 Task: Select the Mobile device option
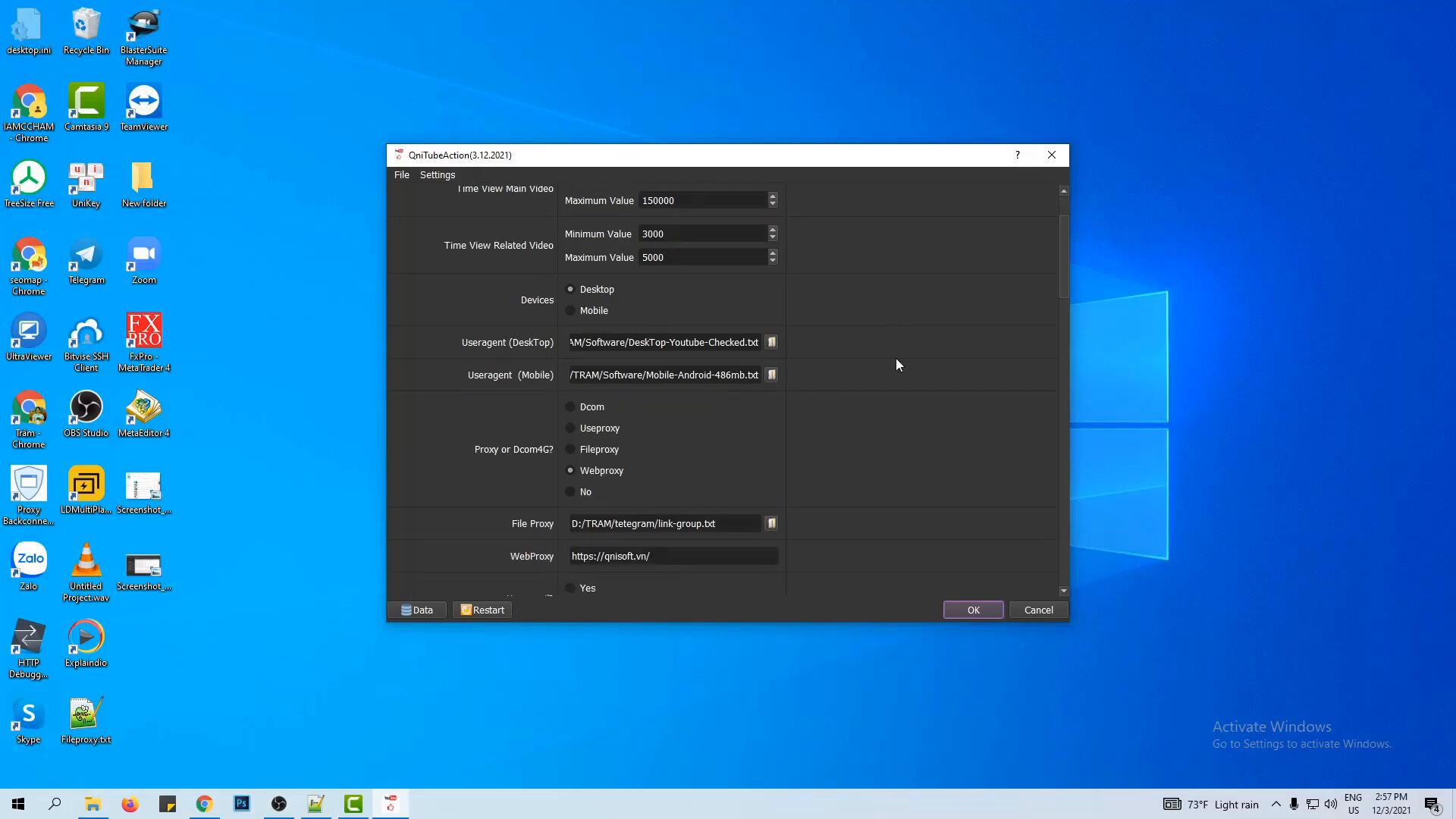tap(570, 310)
